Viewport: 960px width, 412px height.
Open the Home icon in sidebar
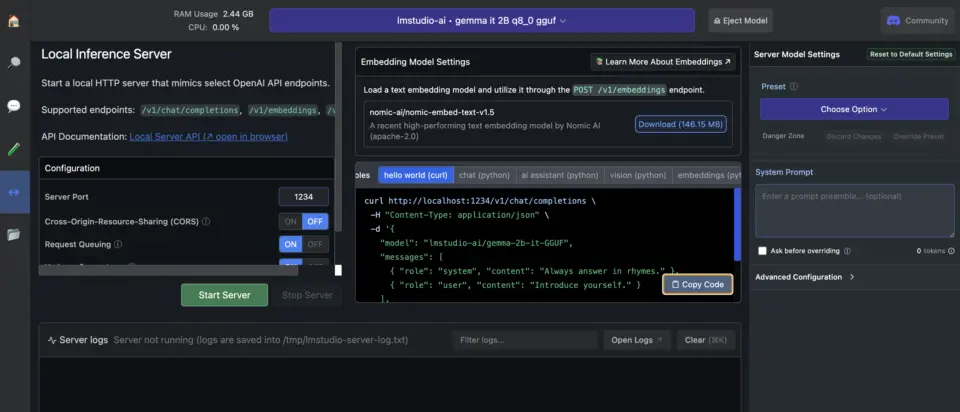click(13, 20)
